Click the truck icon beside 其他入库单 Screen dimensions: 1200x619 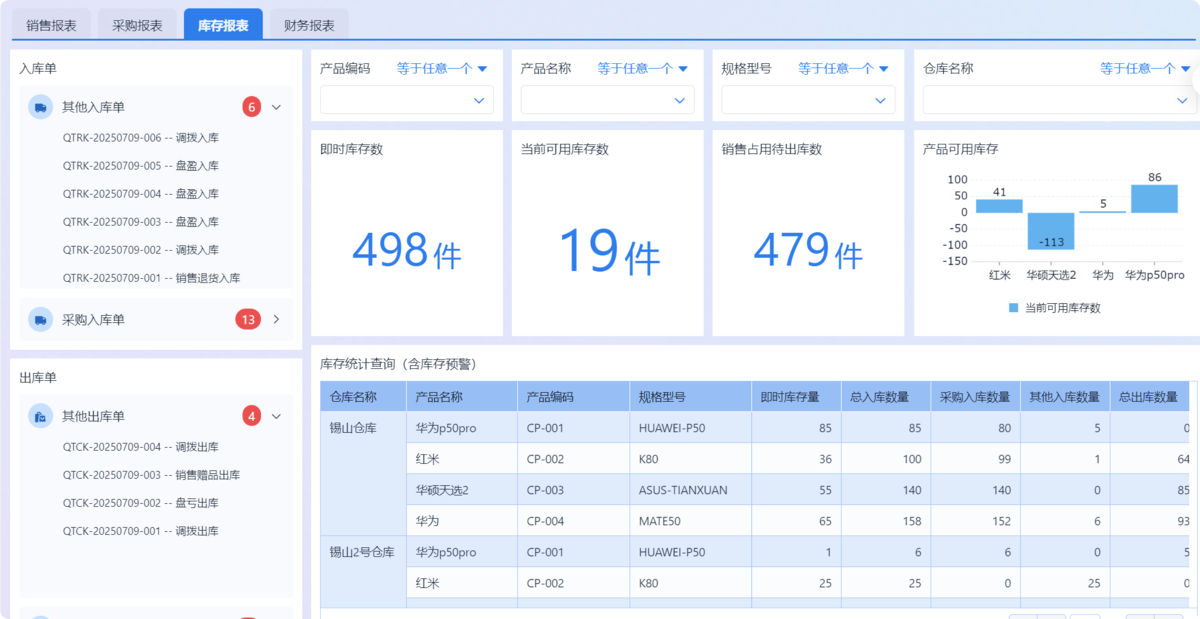pos(41,107)
